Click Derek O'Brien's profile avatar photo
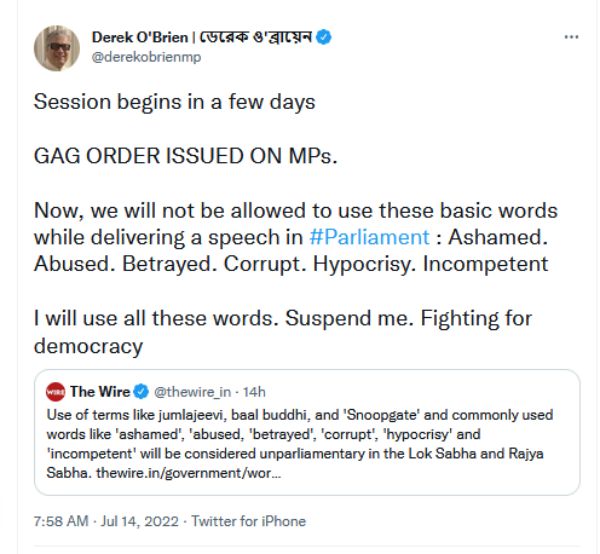600x554 pixels. 57,47
